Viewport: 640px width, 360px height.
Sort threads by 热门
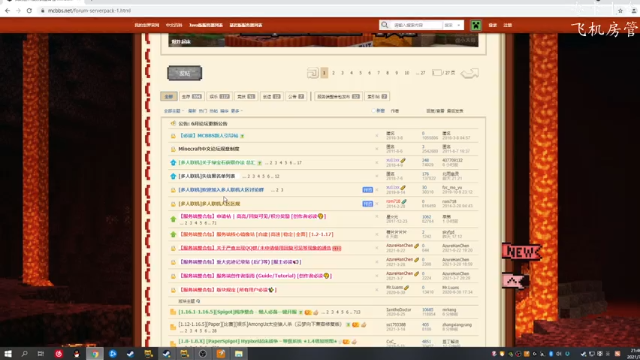(203, 111)
